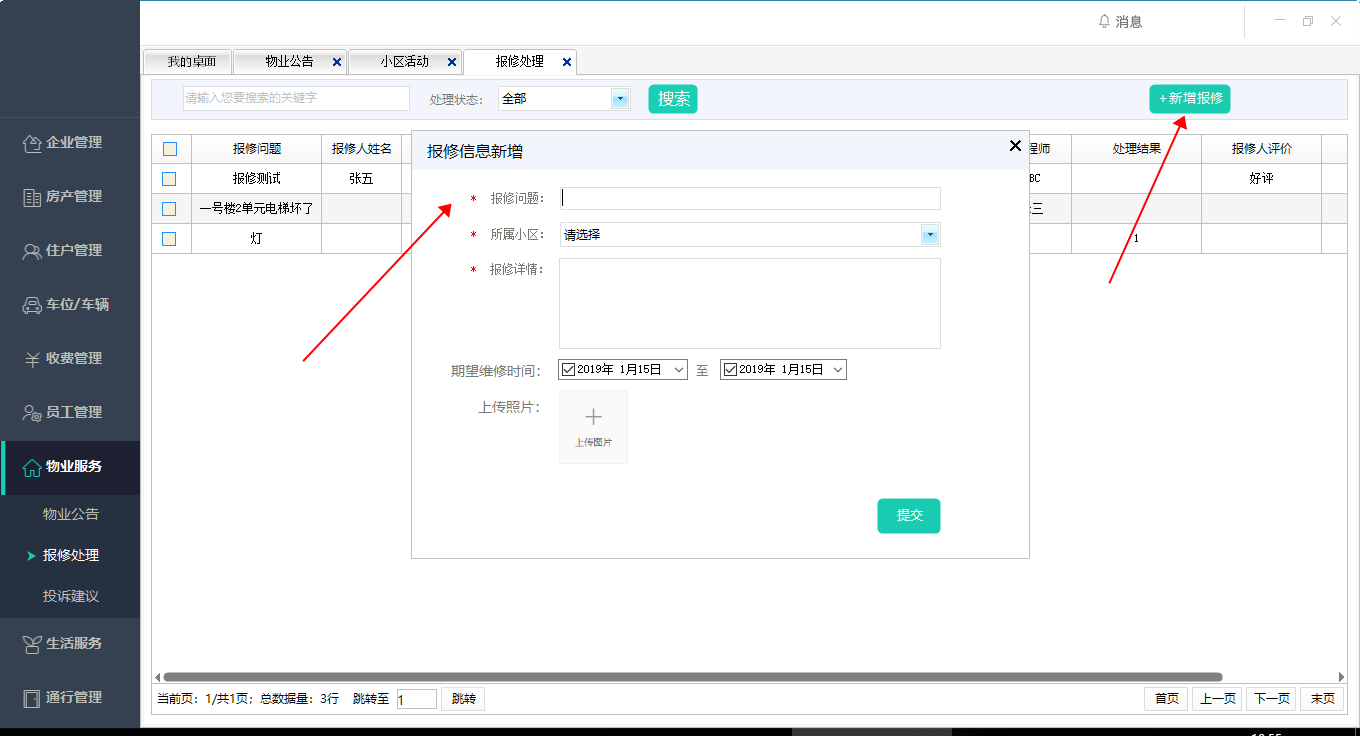The width and height of the screenshot is (1360, 736).
Task: Click the 车位/车辆 car icon
Action: (x=32, y=305)
